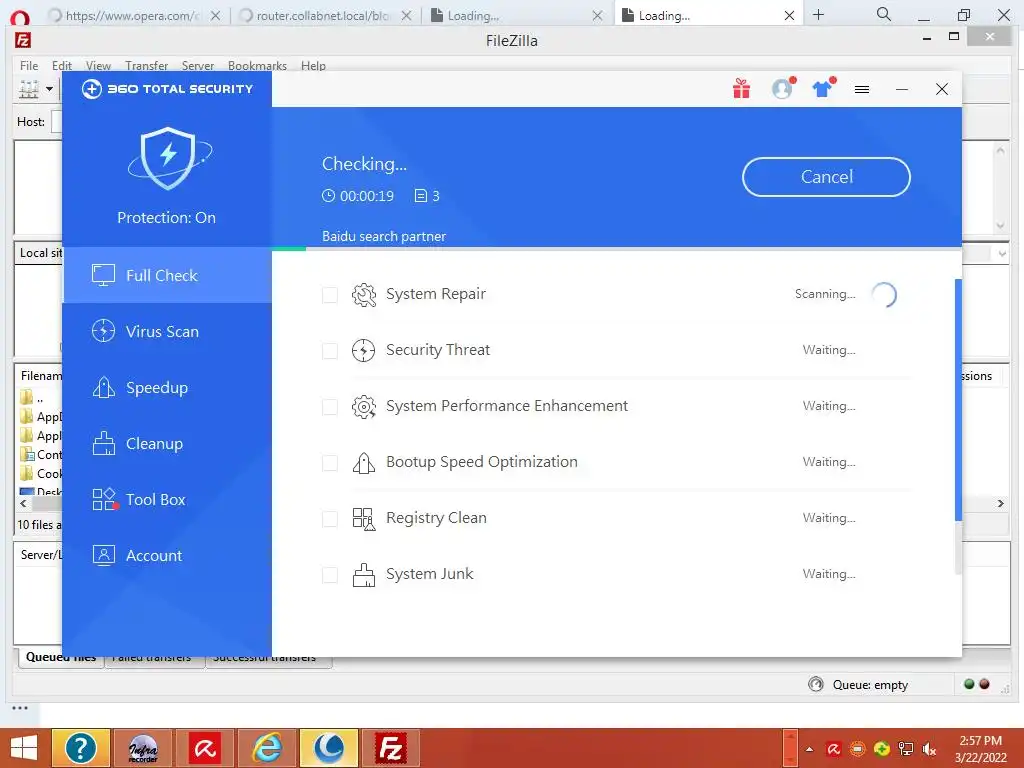Open the Windows Start button

point(24,748)
